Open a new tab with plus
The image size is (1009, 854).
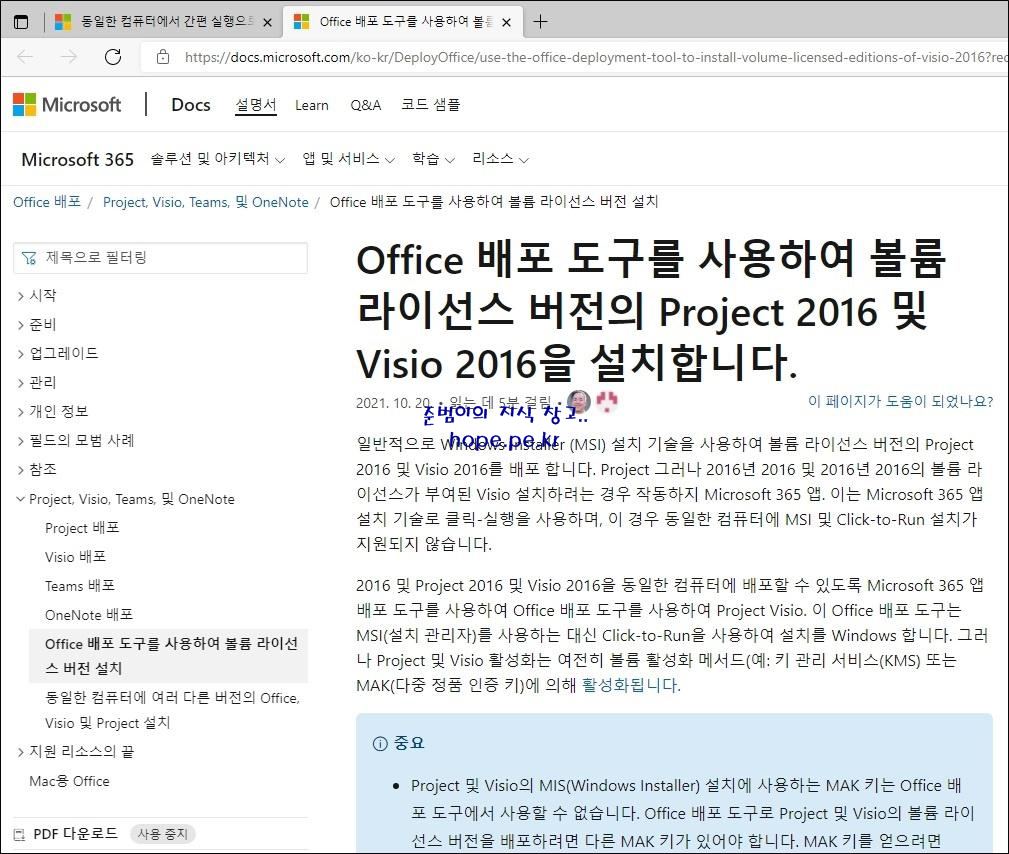(541, 22)
